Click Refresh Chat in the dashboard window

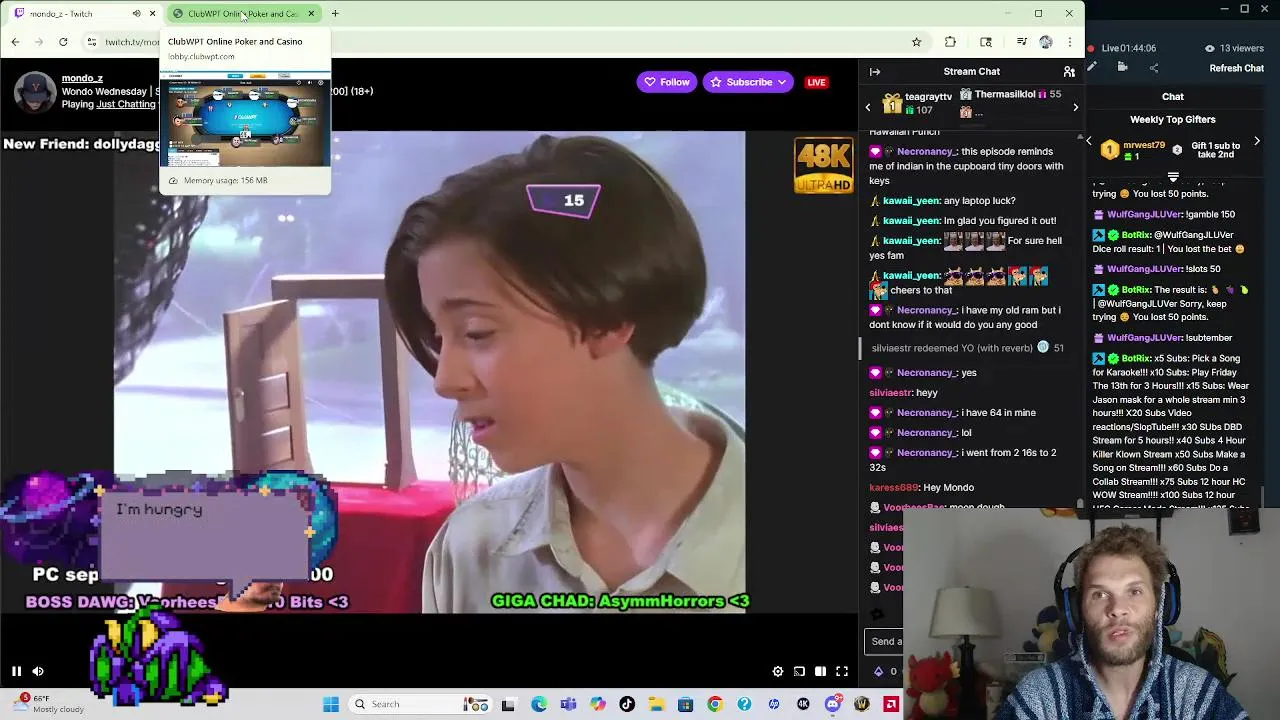[1237, 68]
